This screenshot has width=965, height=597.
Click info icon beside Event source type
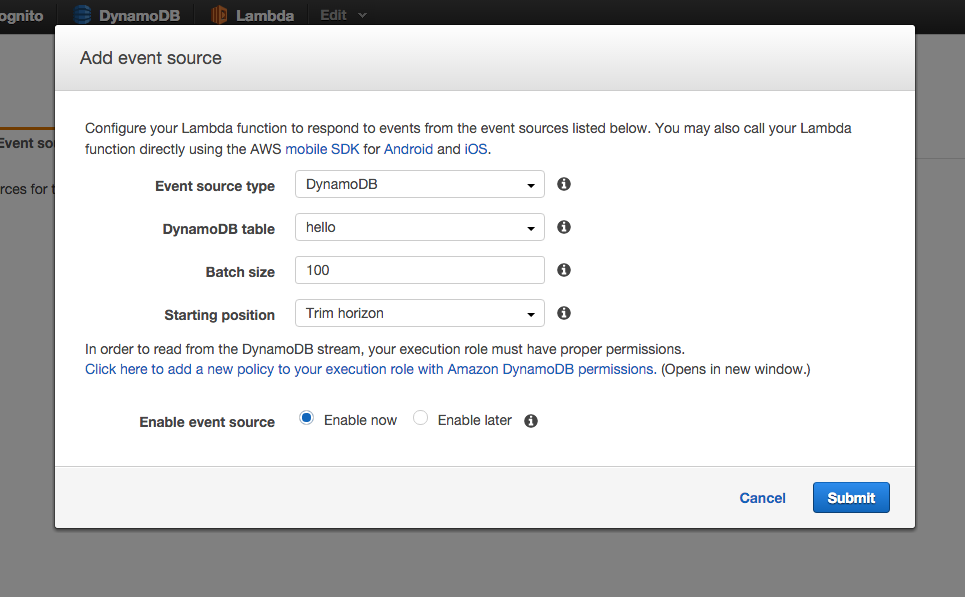coord(564,184)
